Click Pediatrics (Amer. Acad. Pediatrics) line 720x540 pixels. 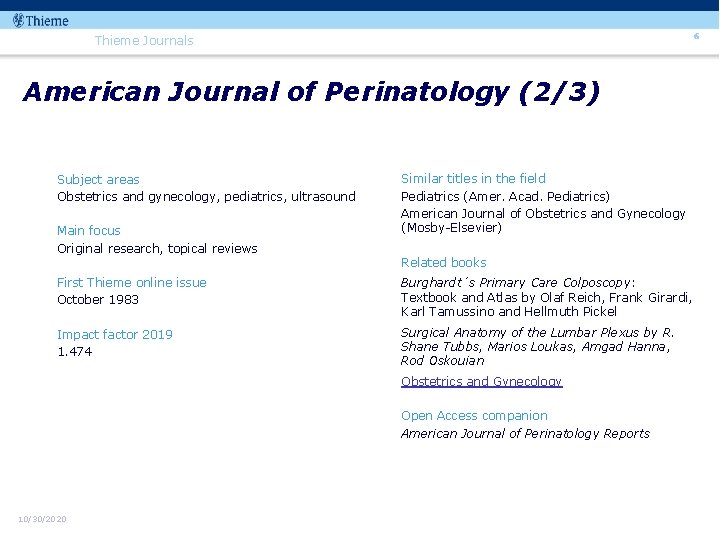coord(505,197)
